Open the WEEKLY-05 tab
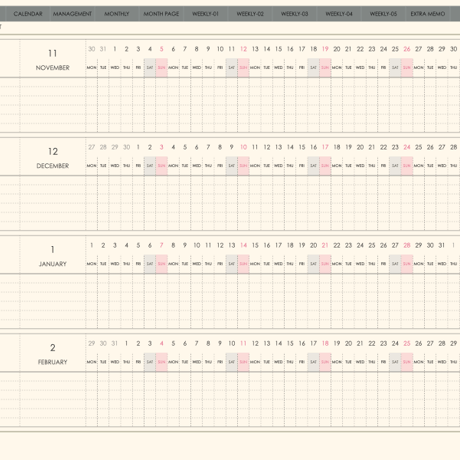This screenshot has height=460, width=460. coord(383,14)
